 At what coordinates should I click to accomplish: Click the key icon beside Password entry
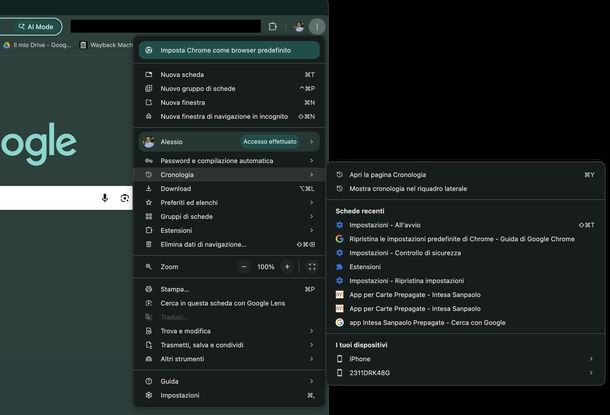pos(149,161)
